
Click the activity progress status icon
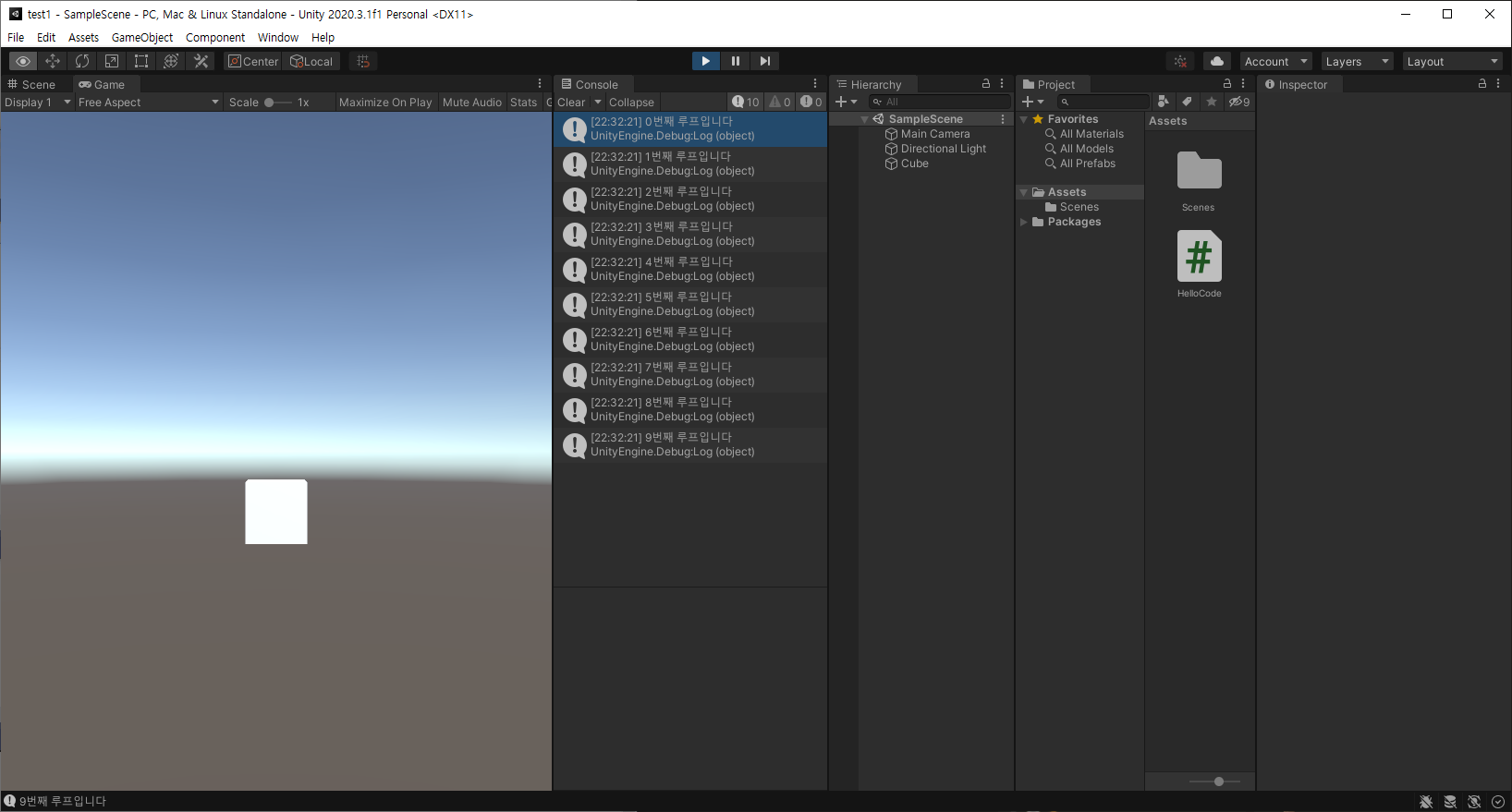coord(1498,802)
